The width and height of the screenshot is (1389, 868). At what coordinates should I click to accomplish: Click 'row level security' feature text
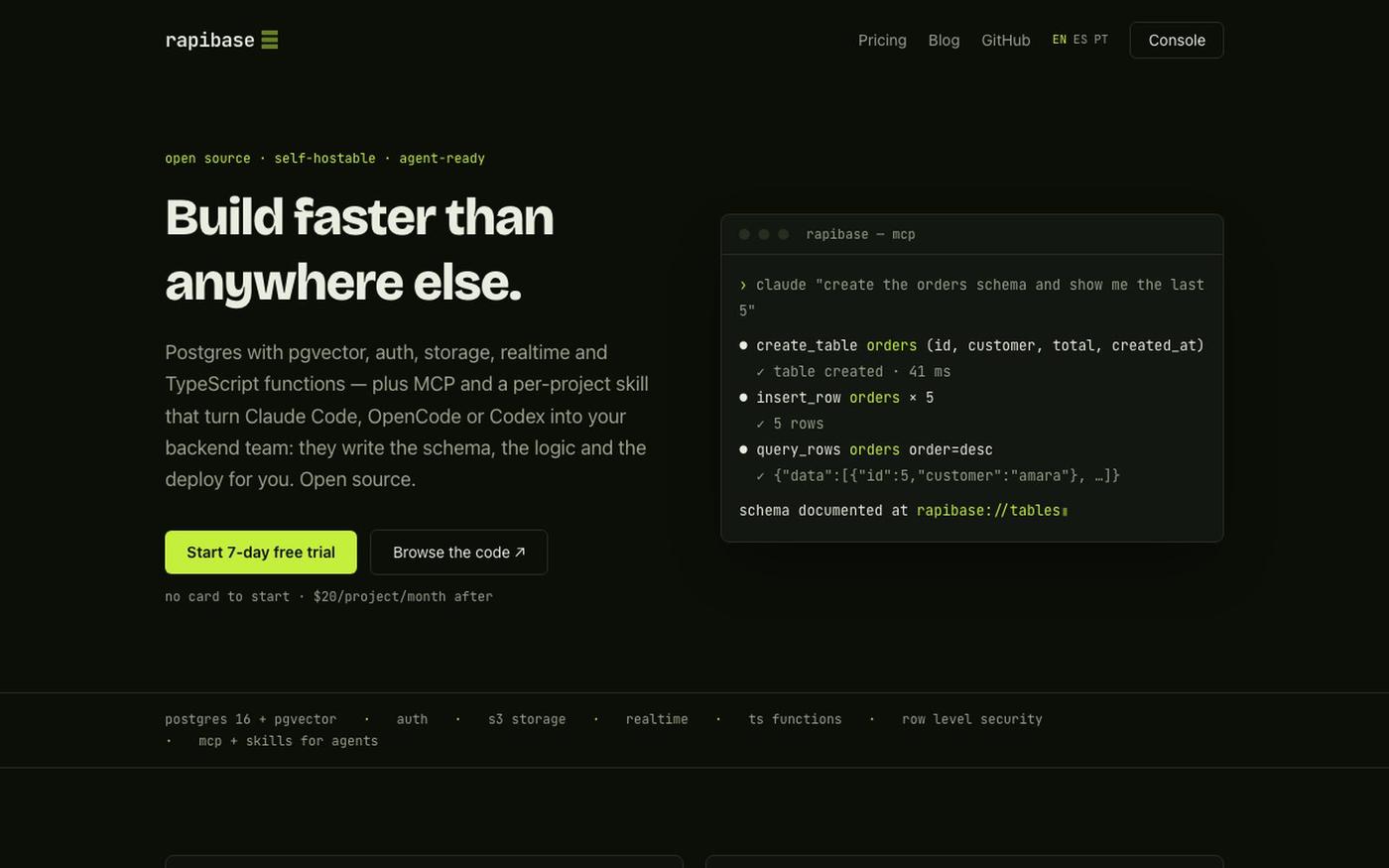(x=972, y=719)
